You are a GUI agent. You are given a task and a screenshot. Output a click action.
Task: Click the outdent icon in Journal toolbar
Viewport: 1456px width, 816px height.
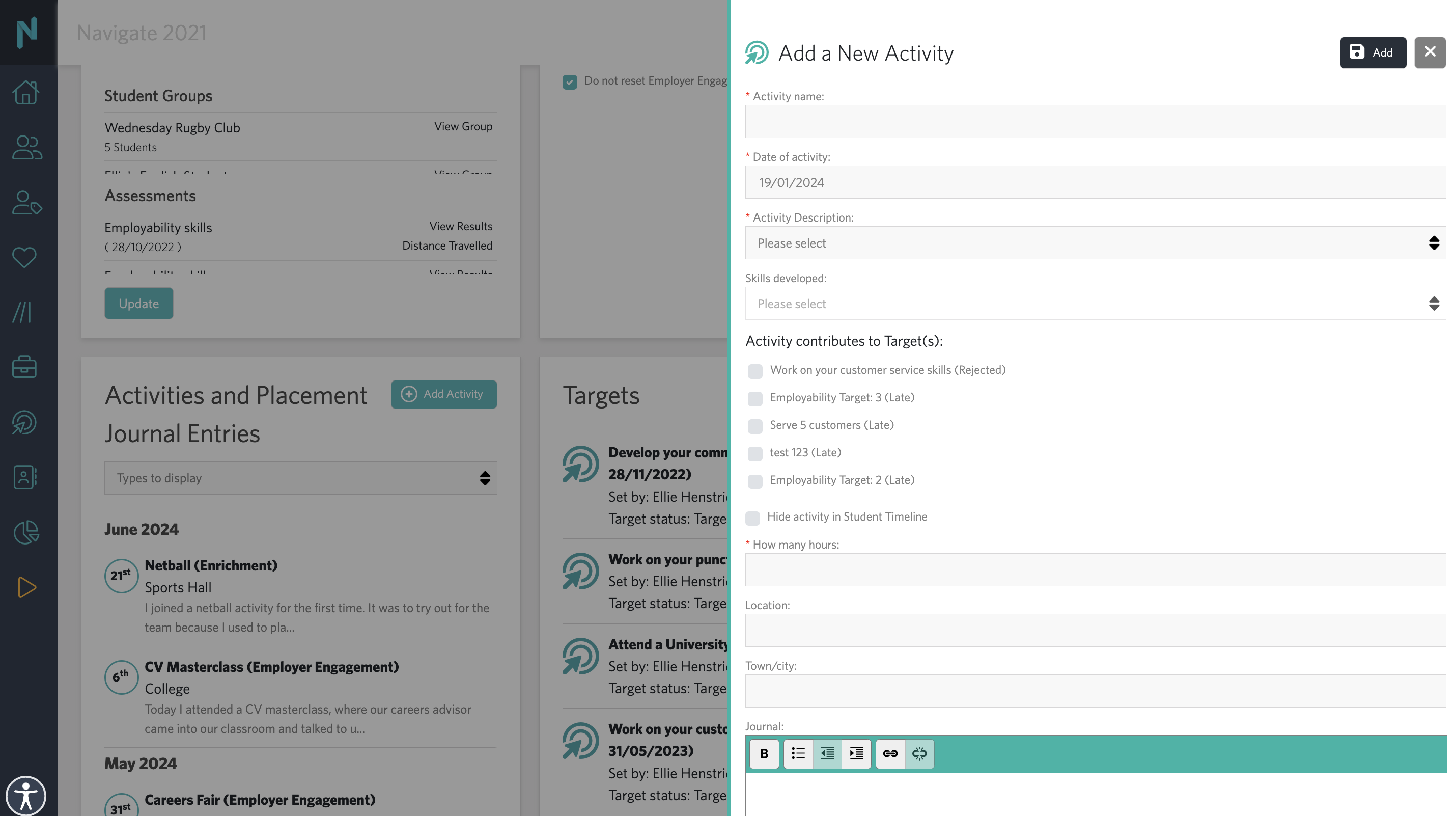pos(827,753)
